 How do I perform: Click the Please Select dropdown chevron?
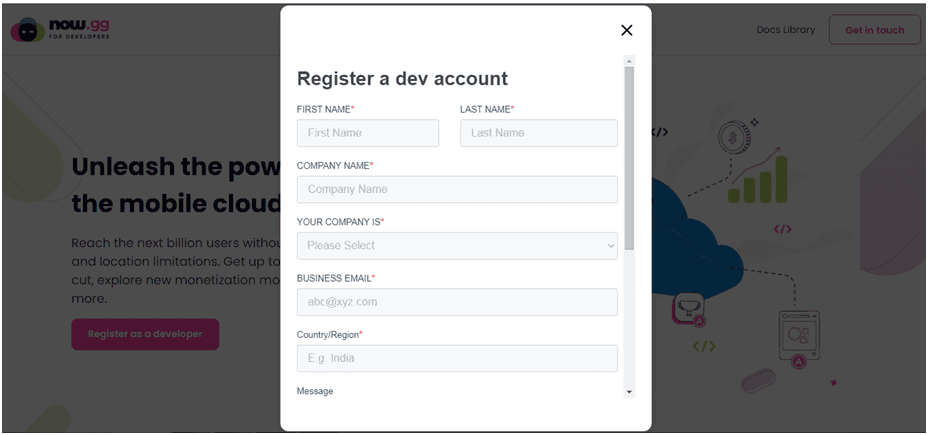pyautogui.click(x=611, y=246)
